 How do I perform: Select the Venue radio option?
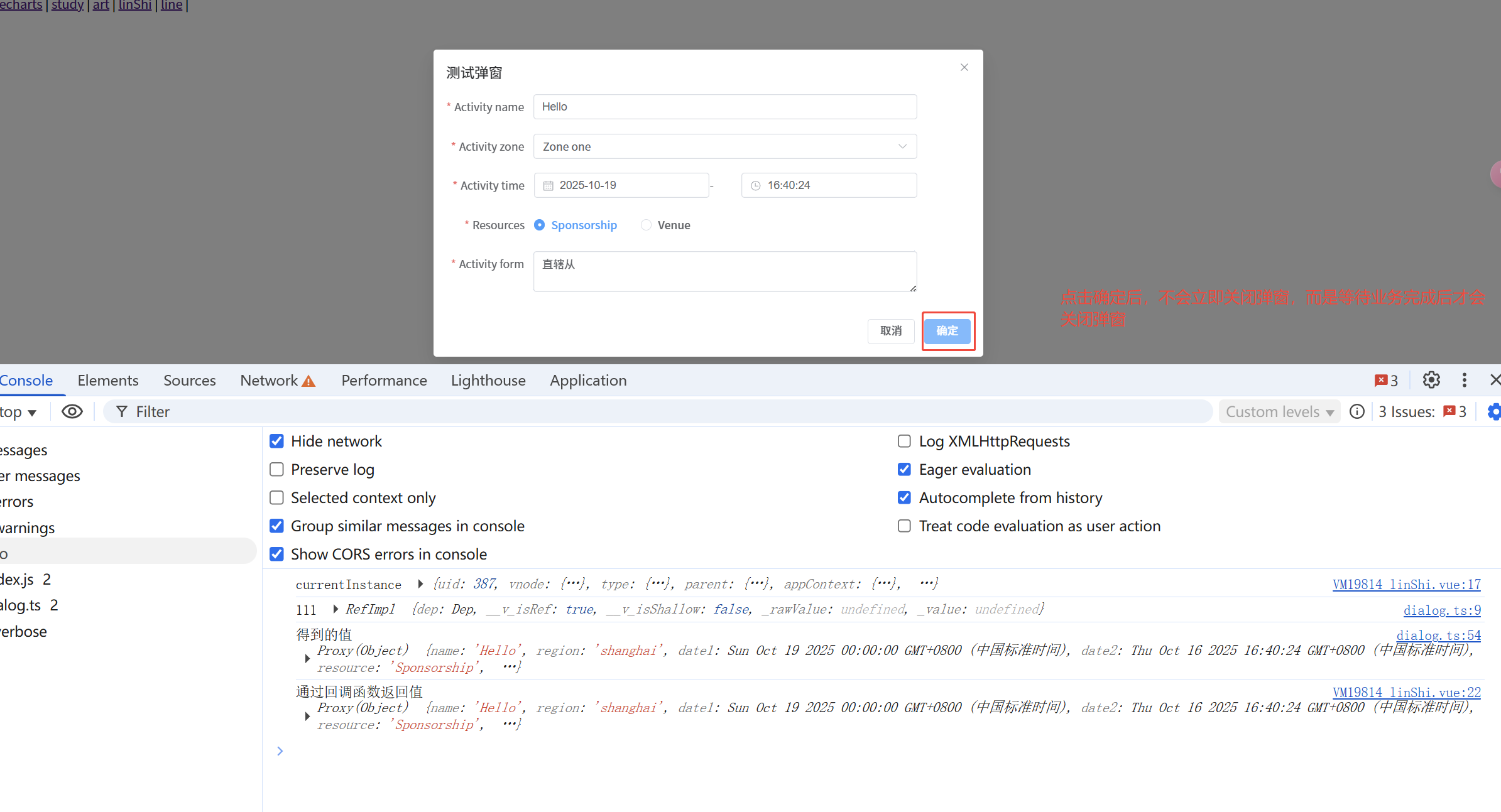tap(647, 225)
